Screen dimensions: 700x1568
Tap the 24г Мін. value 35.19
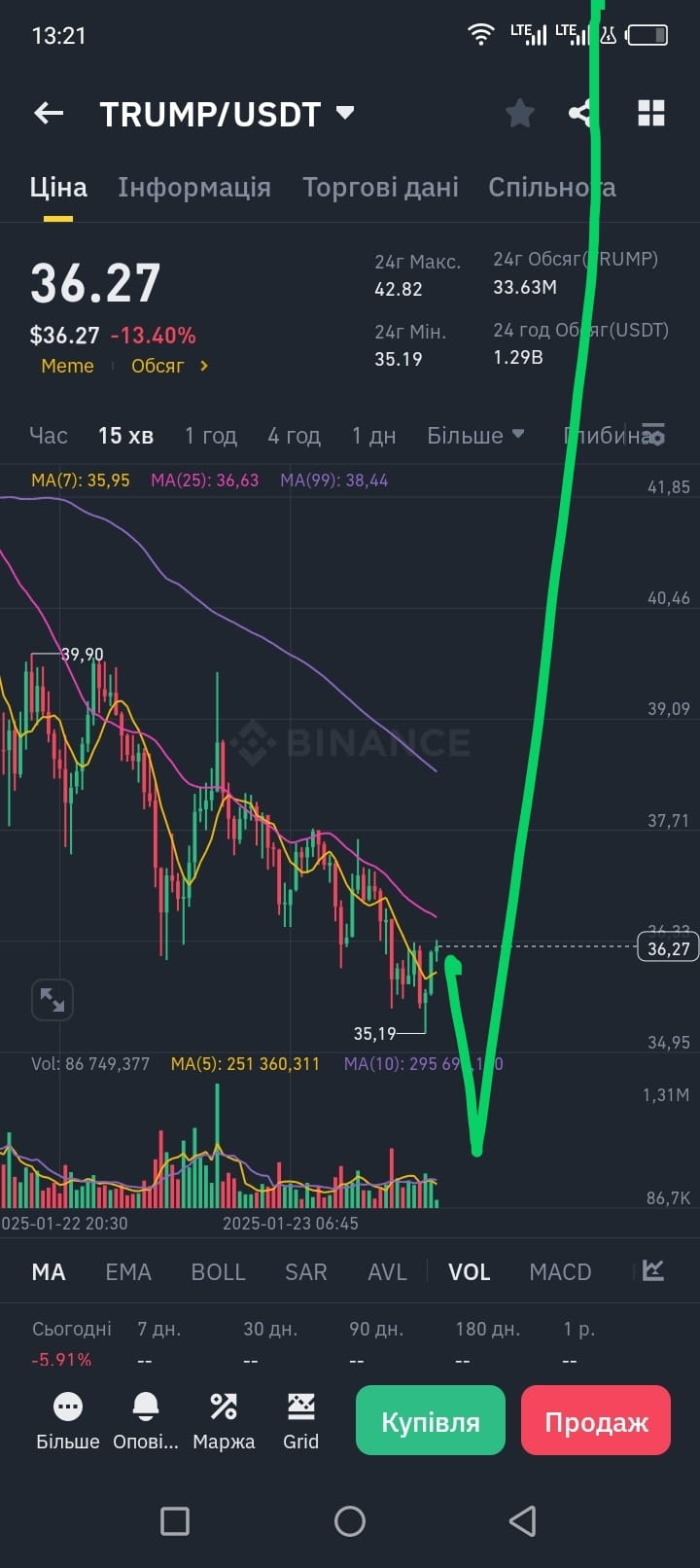399,359
